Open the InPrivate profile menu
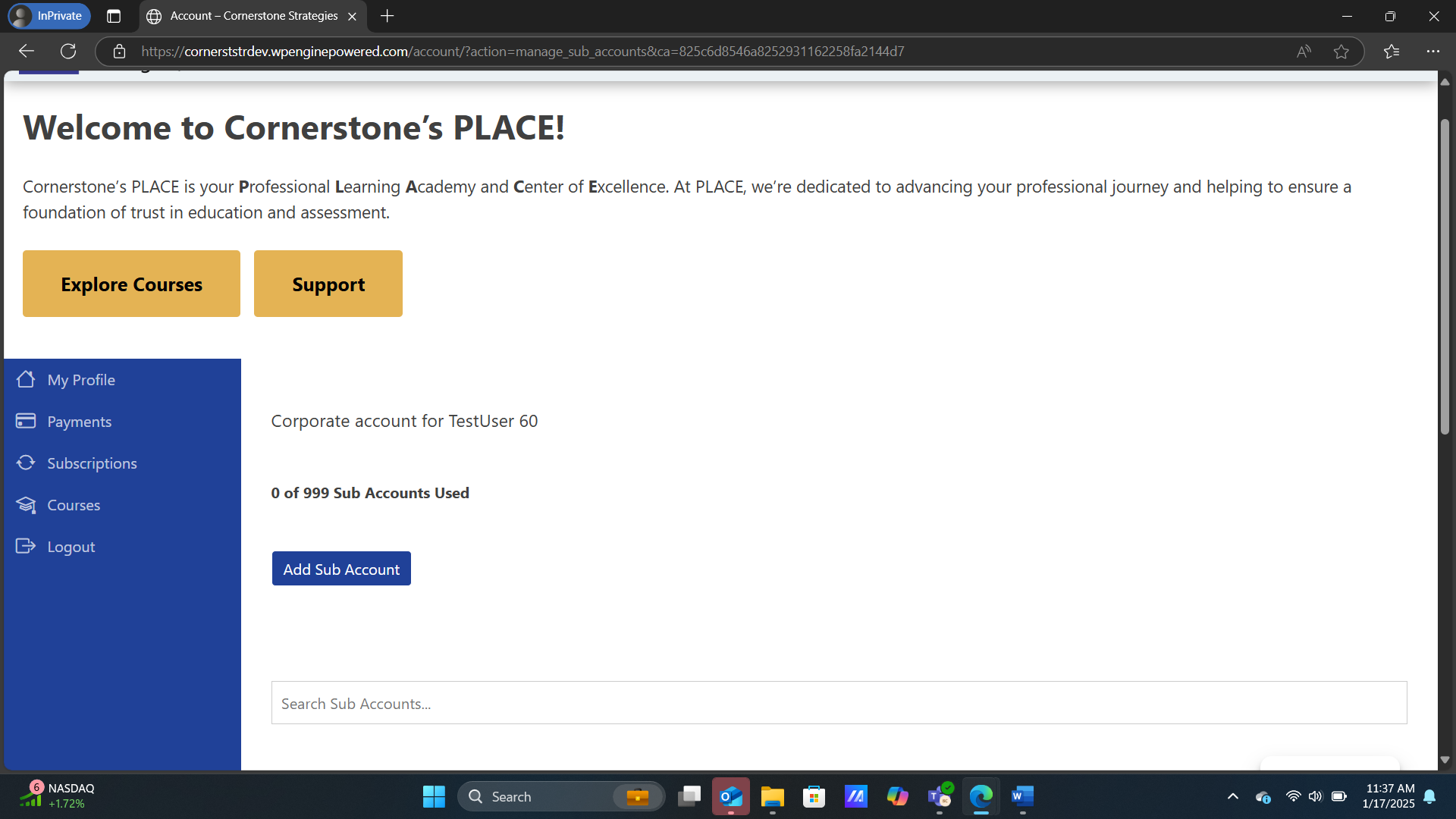 [x=49, y=16]
